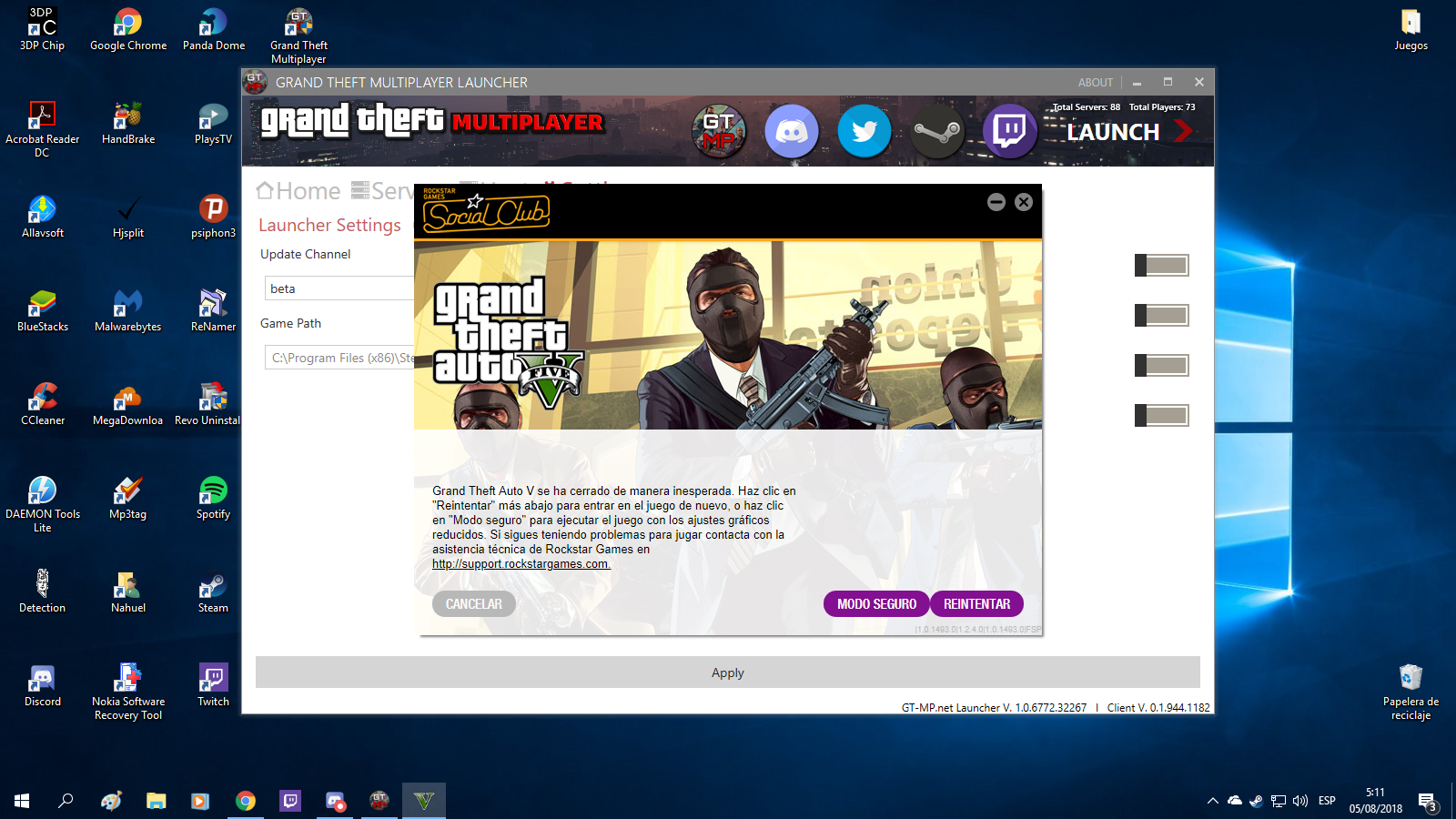Go to the Home tab in launcher
1456x819 pixels.
pos(298,191)
